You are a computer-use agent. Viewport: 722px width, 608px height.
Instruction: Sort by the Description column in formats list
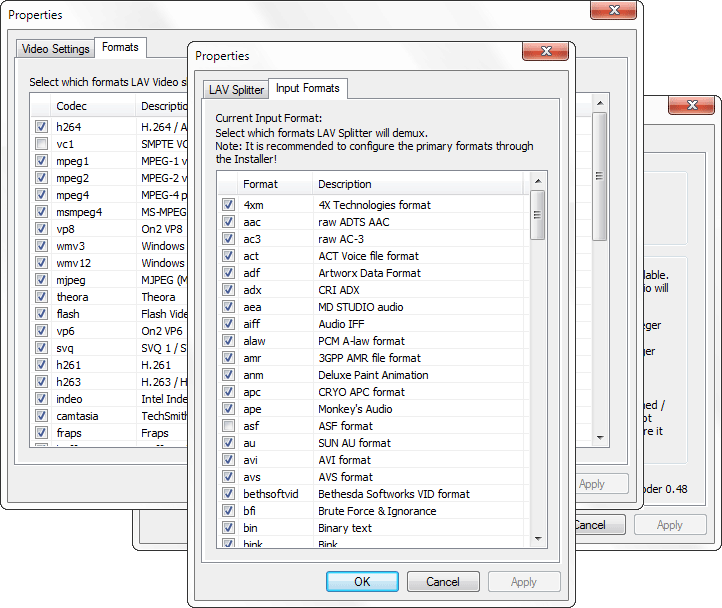point(418,184)
